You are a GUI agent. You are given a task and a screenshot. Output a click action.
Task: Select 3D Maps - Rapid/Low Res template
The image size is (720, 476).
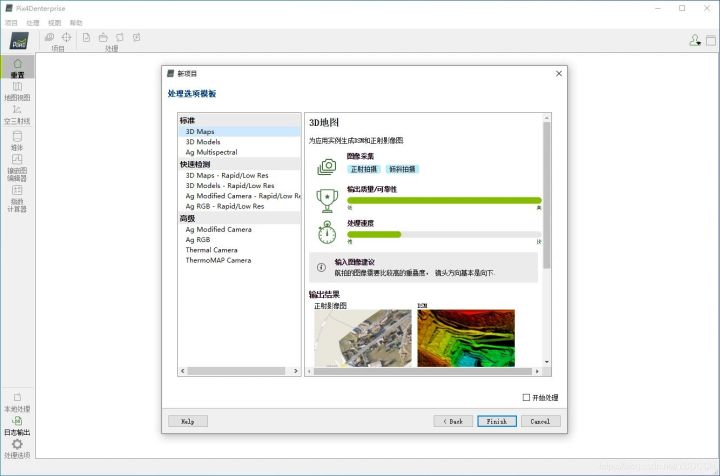click(239, 175)
